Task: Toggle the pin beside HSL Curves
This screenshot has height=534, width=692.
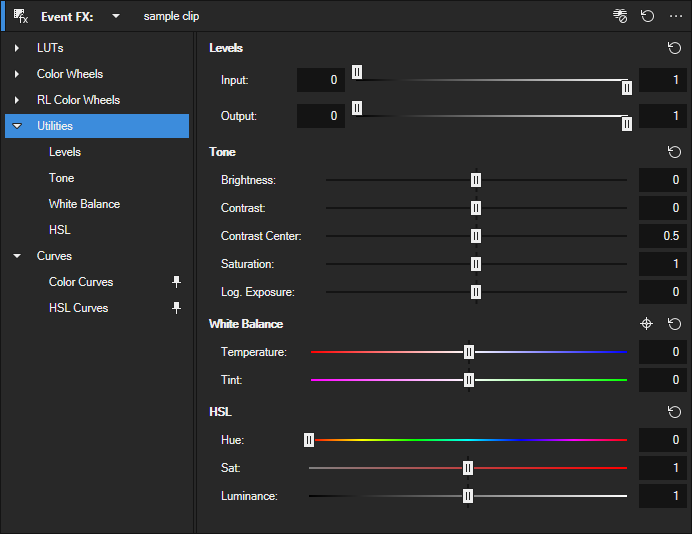Action: click(x=177, y=308)
